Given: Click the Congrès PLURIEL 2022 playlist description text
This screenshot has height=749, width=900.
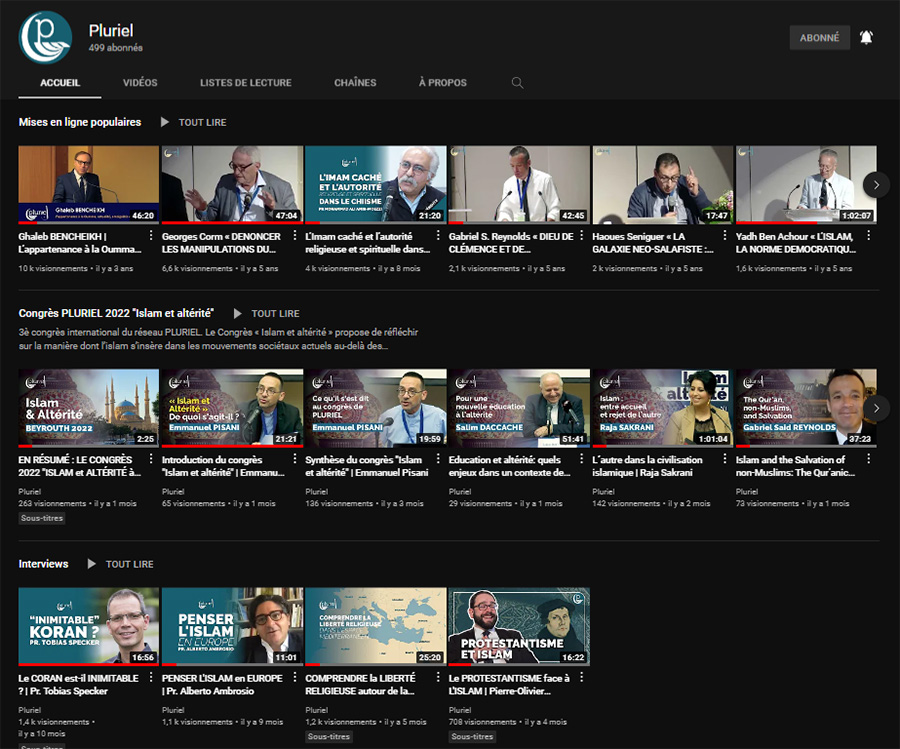Looking at the screenshot, I should pyautogui.click(x=218, y=339).
